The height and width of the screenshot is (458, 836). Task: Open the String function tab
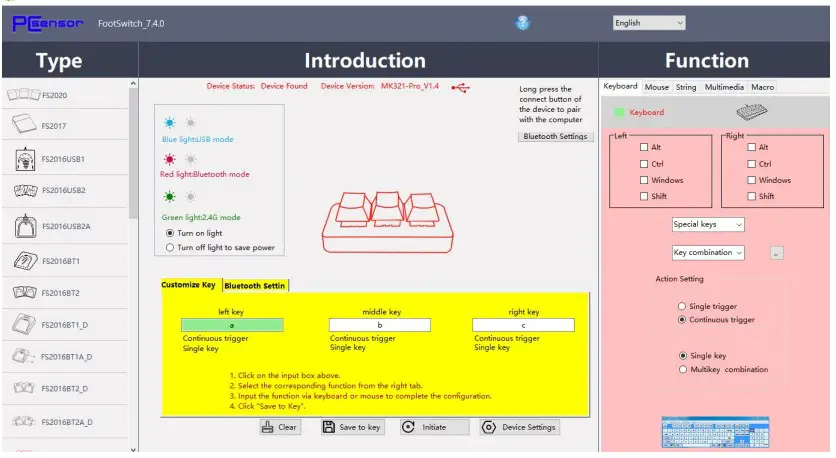tap(686, 87)
